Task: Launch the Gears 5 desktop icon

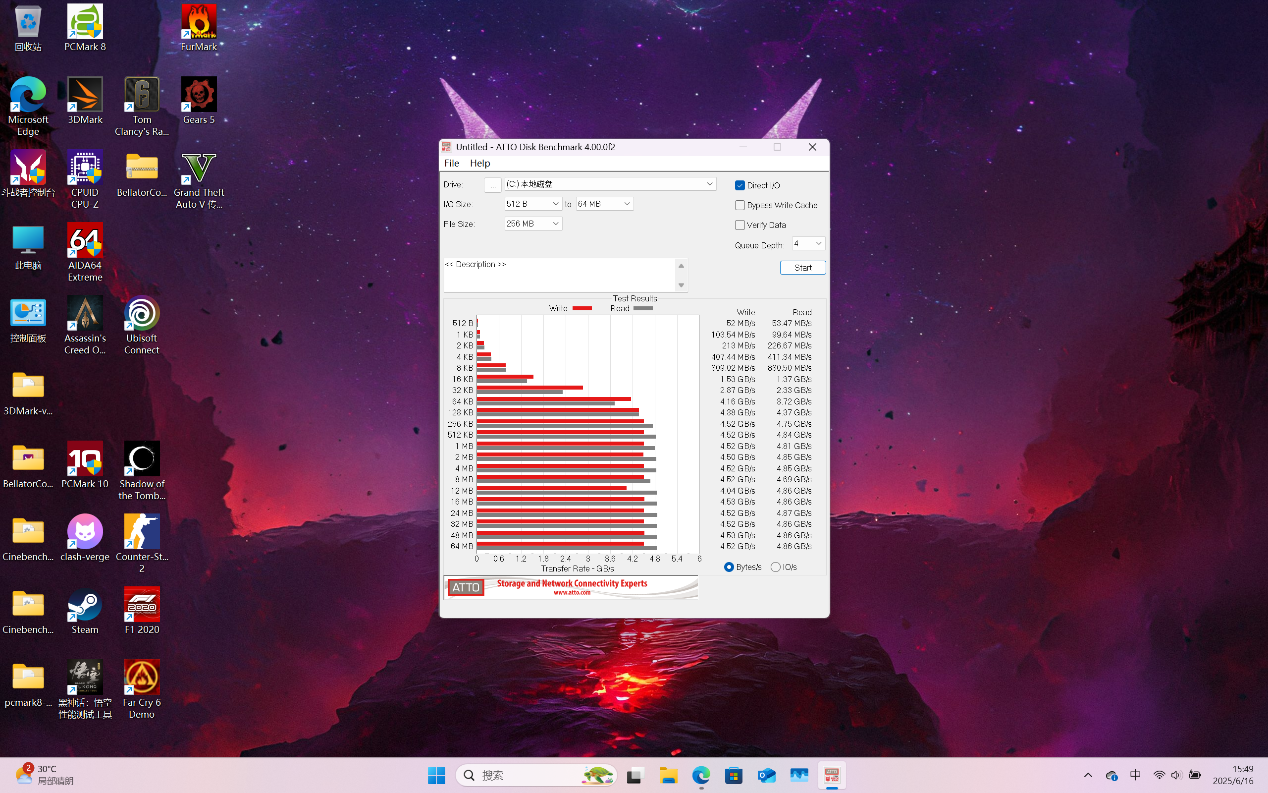Action: (199, 100)
